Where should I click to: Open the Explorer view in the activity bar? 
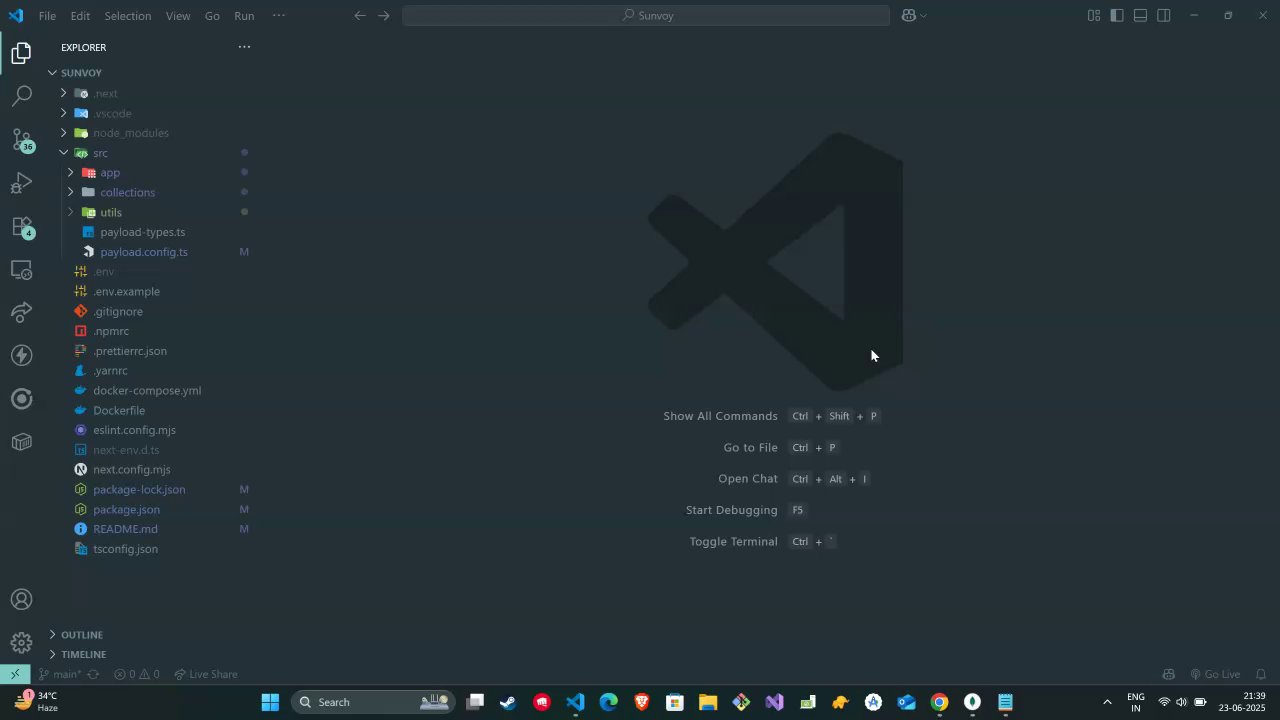tap(21, 53)
